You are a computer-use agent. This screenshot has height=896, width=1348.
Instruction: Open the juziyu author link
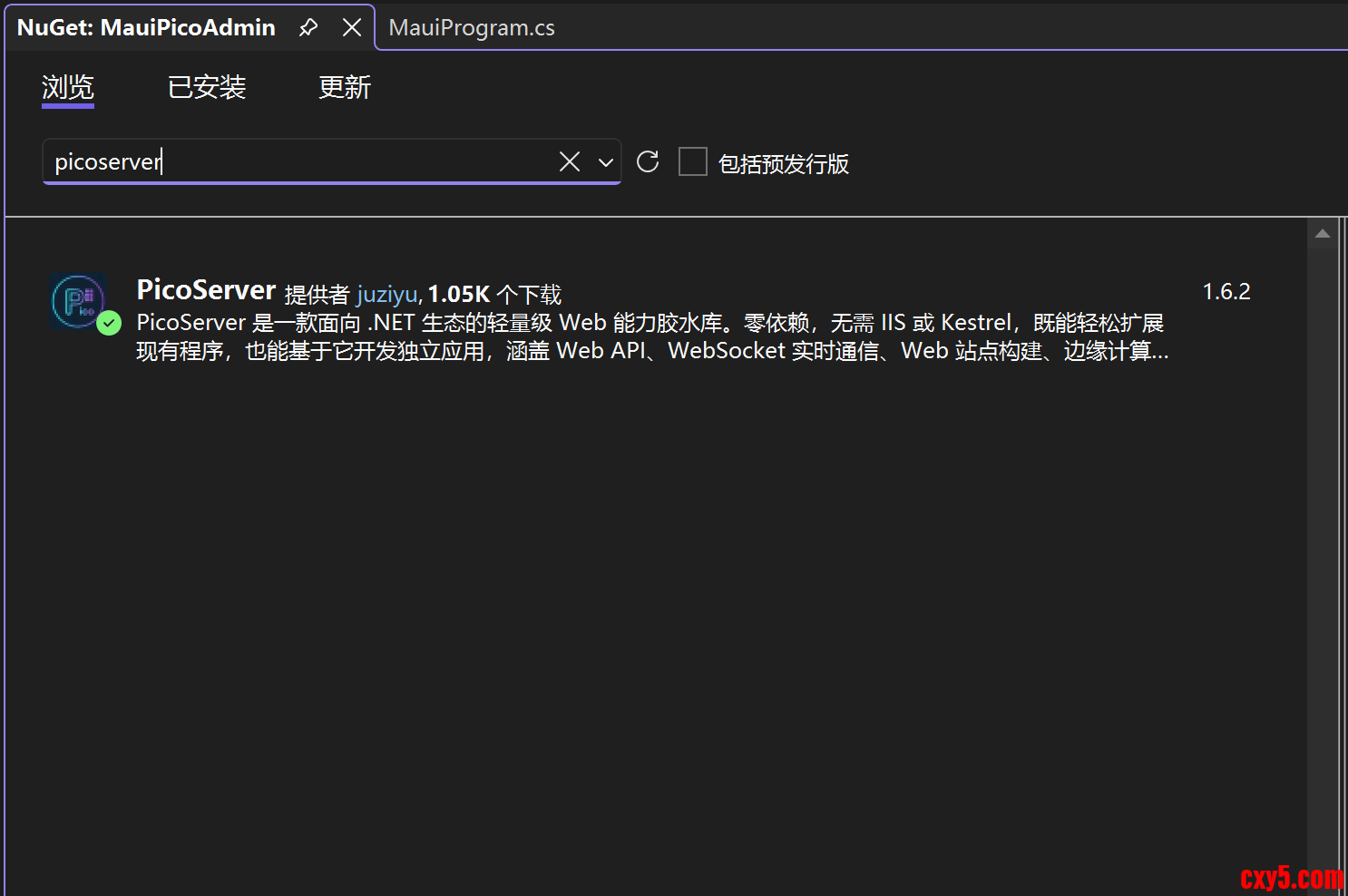tap(387, 294)
